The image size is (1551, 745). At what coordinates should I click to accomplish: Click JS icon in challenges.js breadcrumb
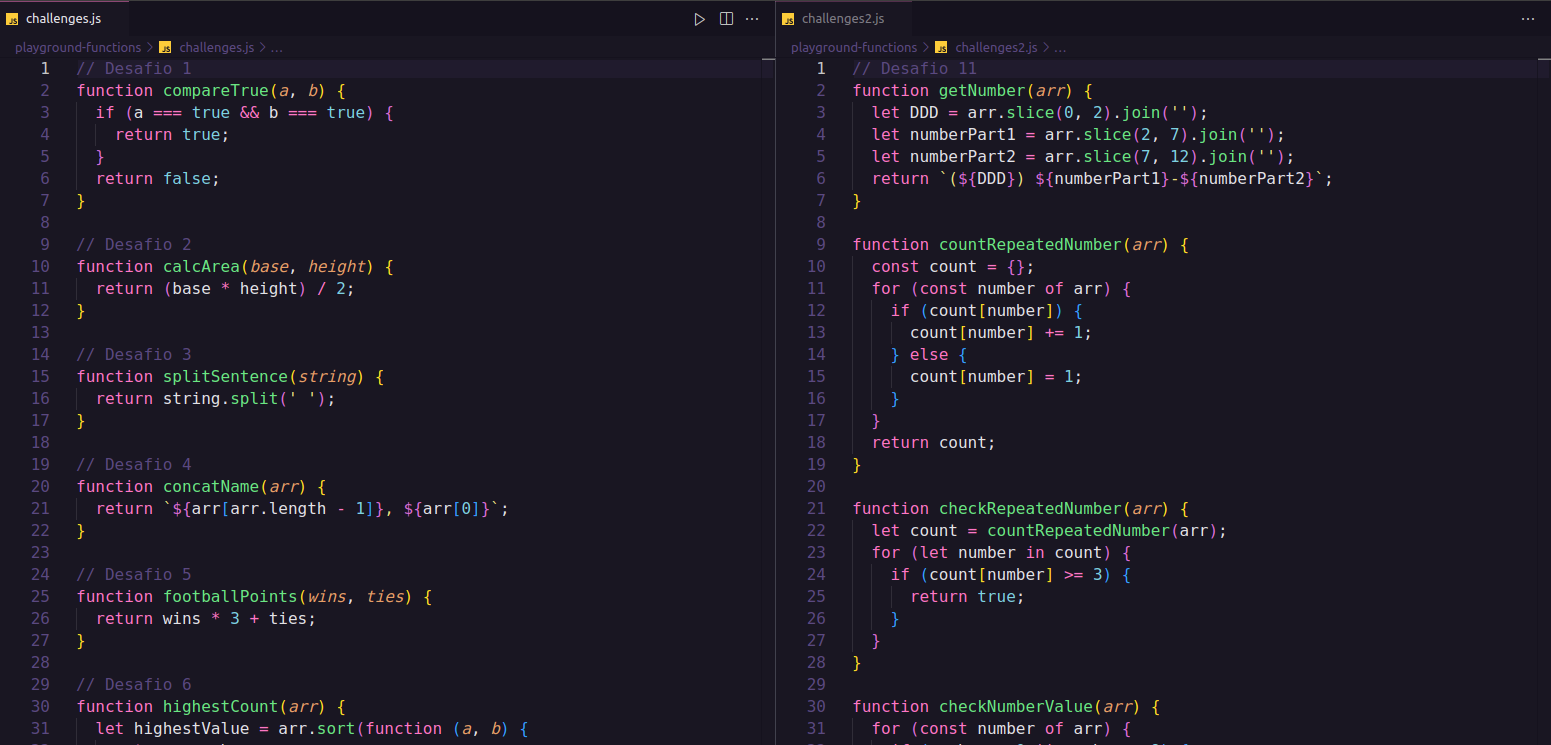166,47
